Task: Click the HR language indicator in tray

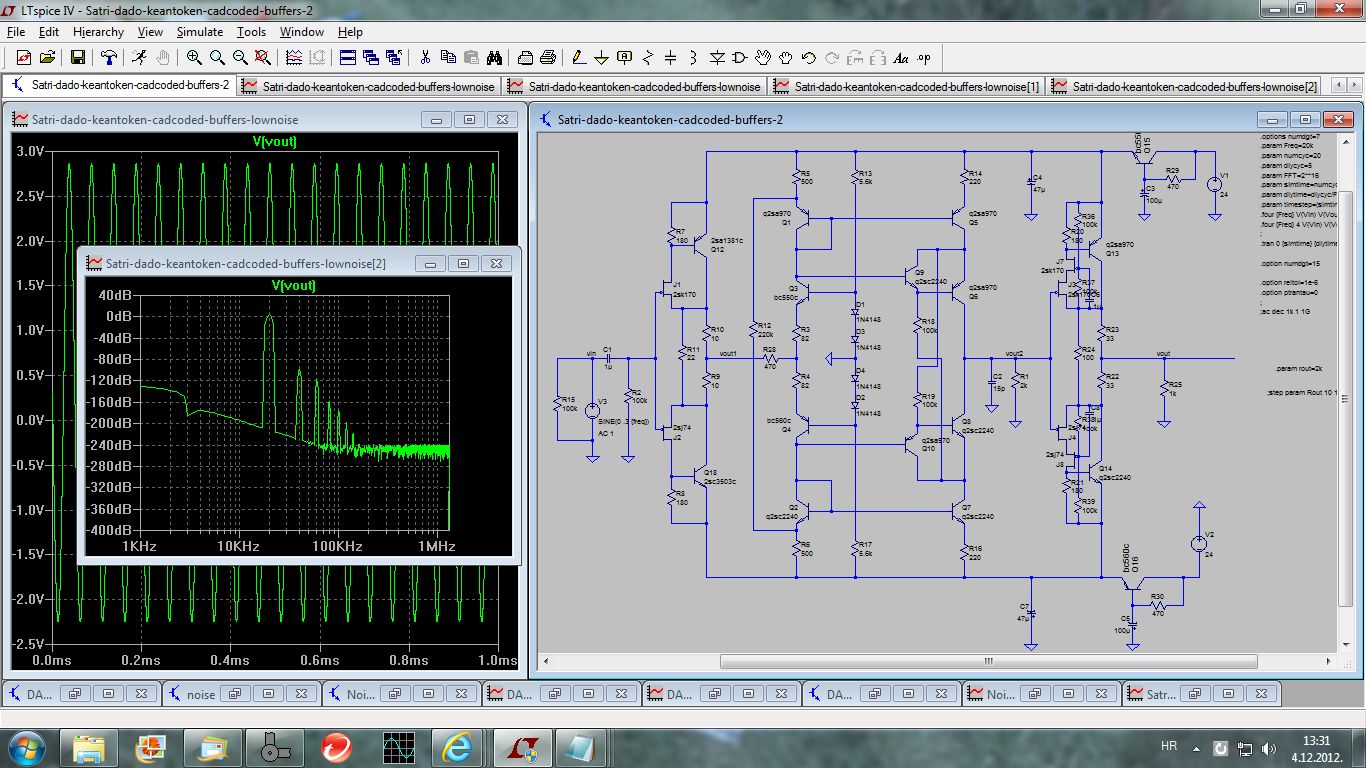Action: [1169, 747]
